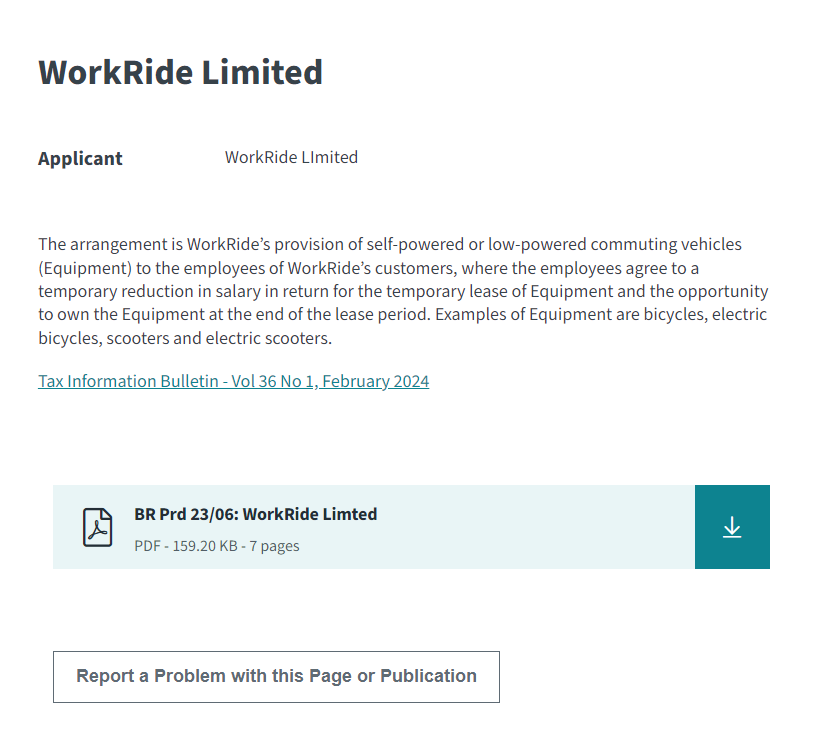Click the download arrow button
Viewport: 816px width, 738px height.
pyautogui.click(x=732, y=527)
